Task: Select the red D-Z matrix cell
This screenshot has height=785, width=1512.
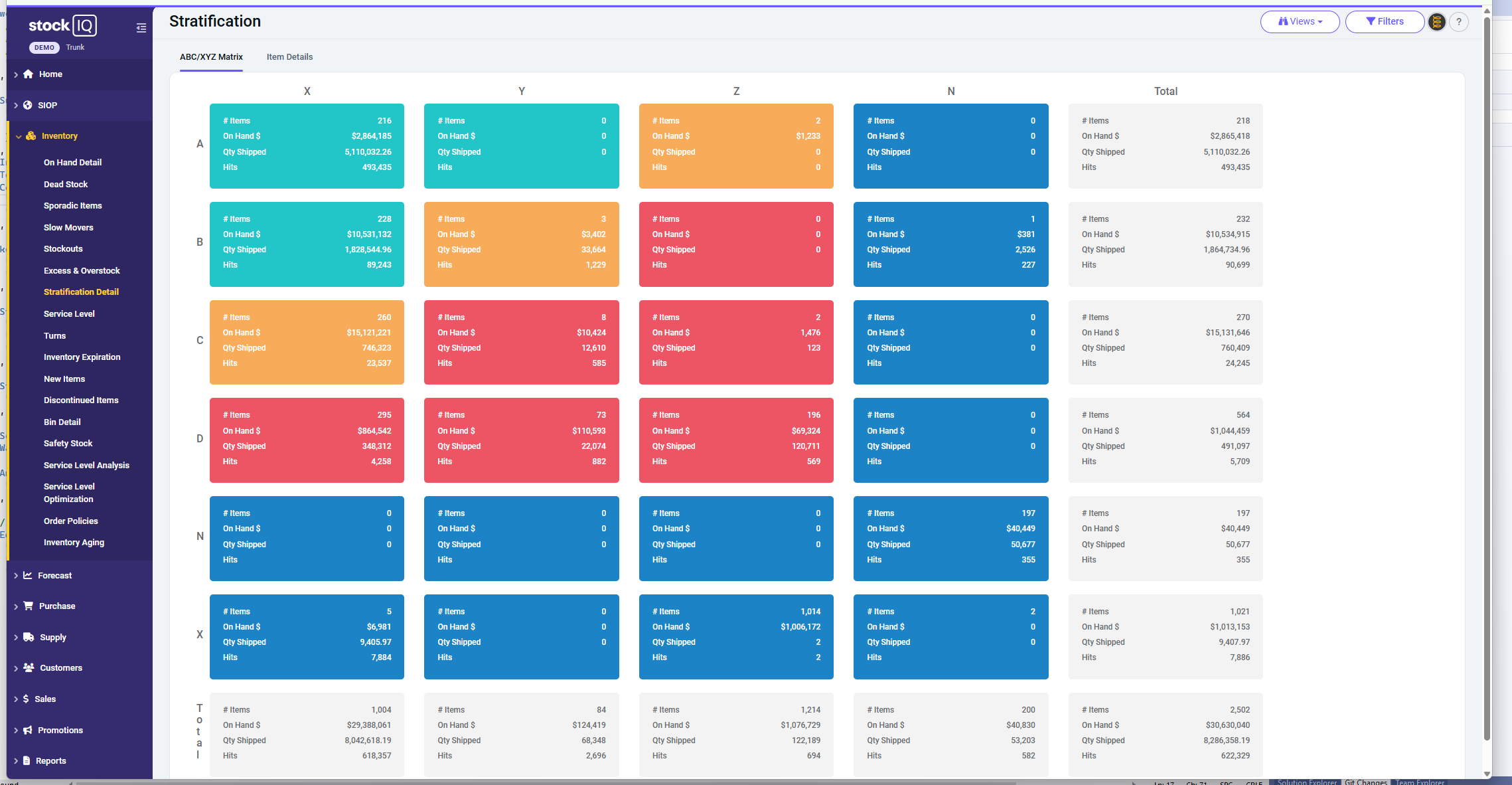Action: coord(736,440)
